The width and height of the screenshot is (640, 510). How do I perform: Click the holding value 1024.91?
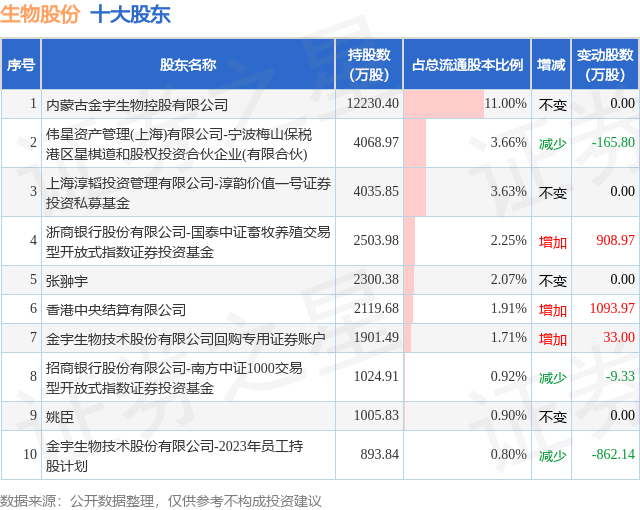376,376
